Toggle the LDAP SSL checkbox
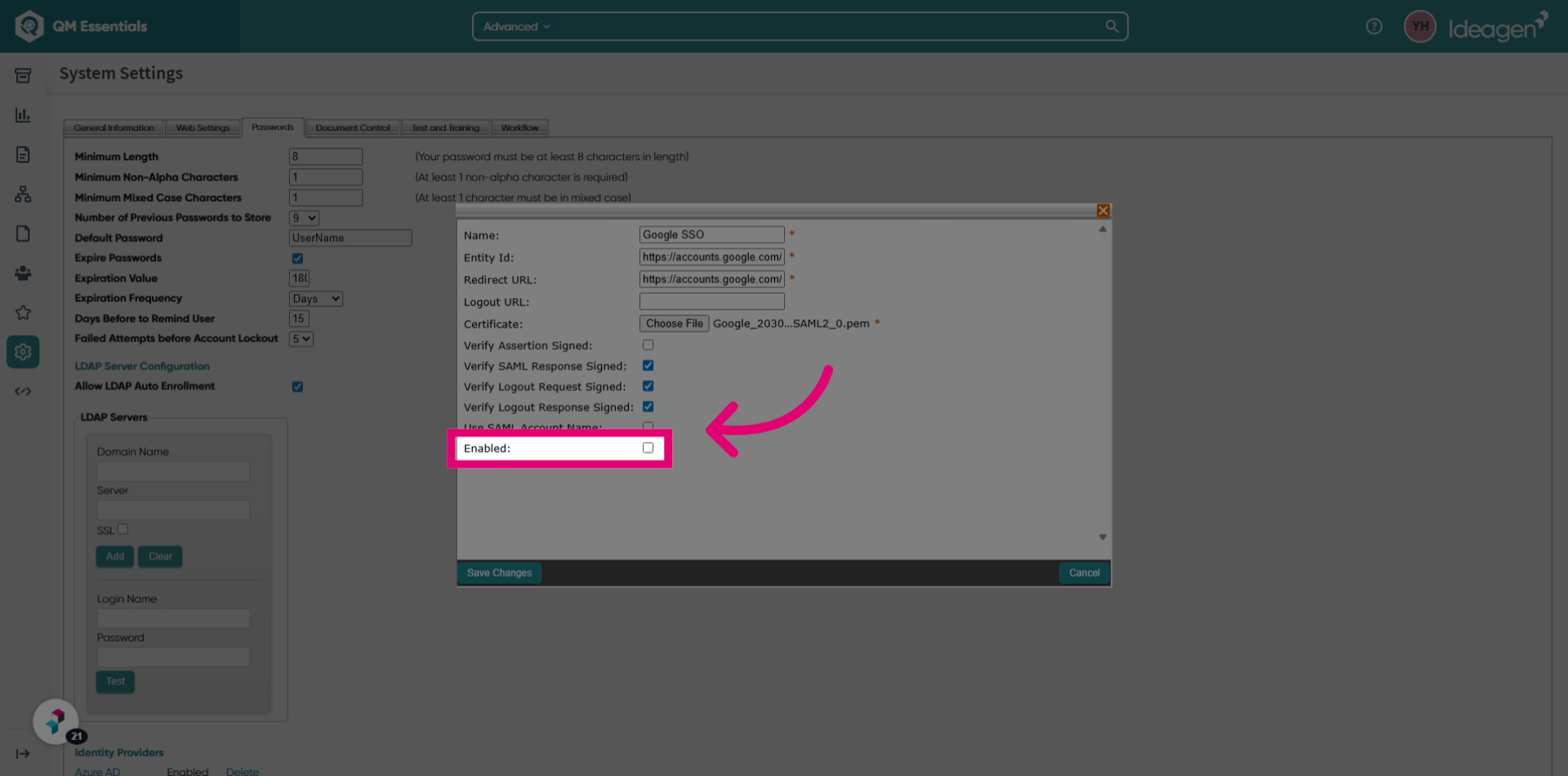The width and height of the screenshot is (1568, 776). click(123, 529)
